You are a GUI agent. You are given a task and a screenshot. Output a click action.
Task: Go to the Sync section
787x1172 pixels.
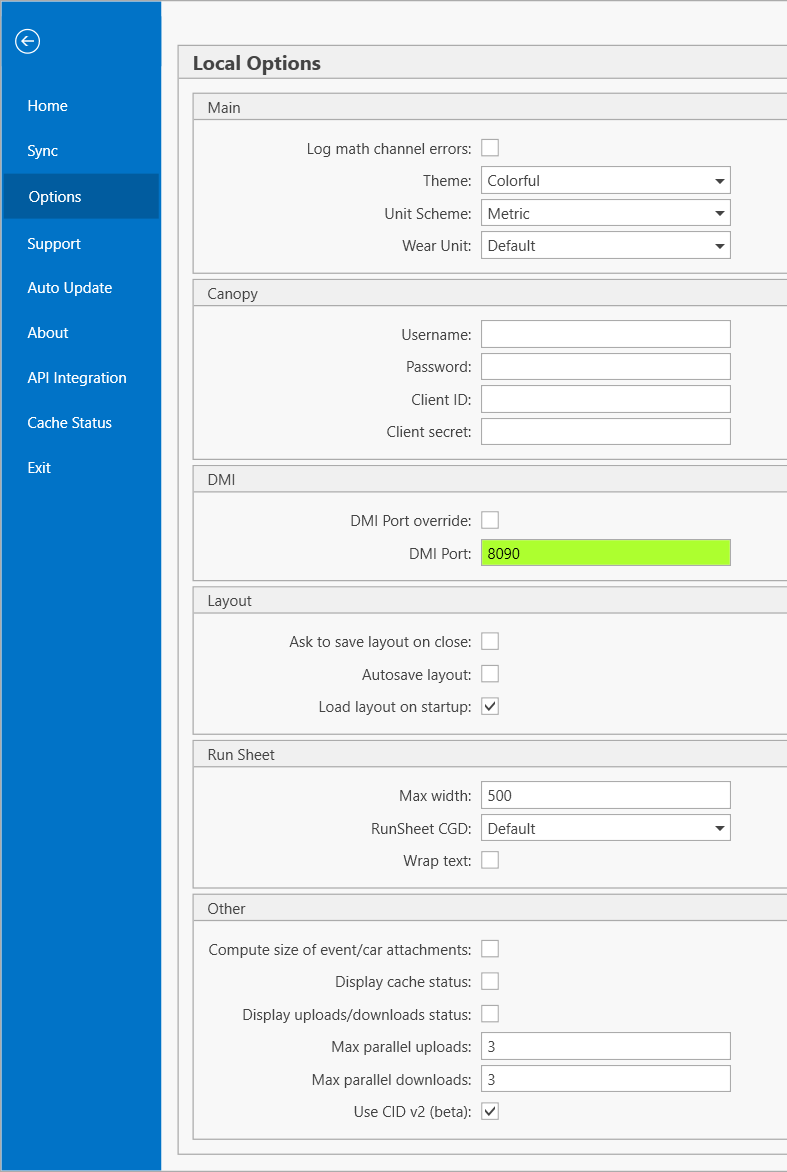coord(43,151)
